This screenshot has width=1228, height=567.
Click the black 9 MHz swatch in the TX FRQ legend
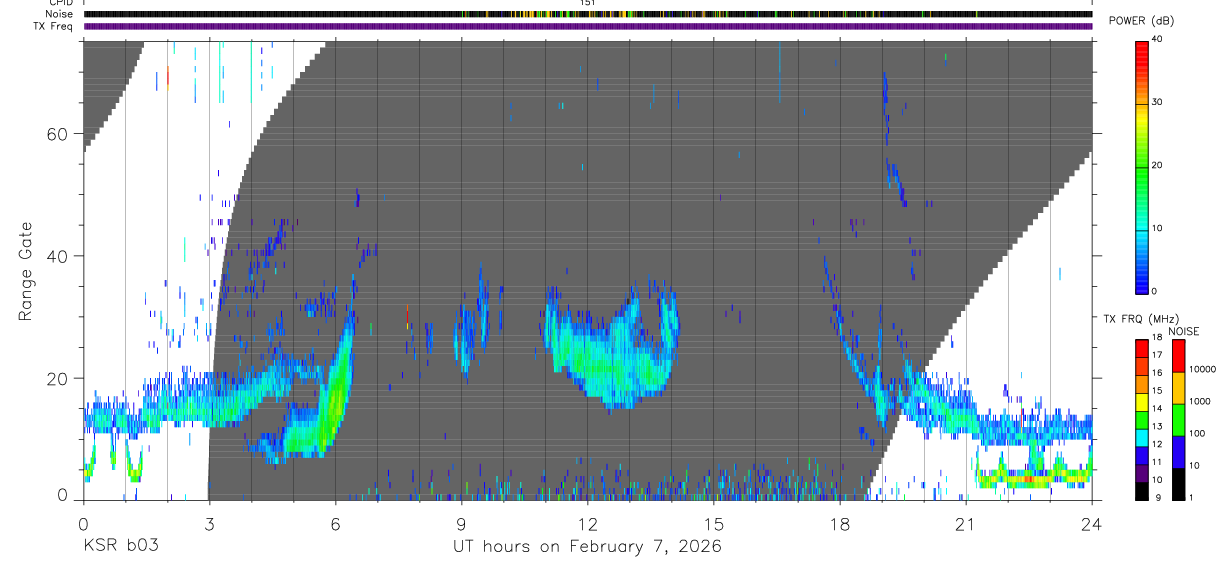pos(1141,493)
